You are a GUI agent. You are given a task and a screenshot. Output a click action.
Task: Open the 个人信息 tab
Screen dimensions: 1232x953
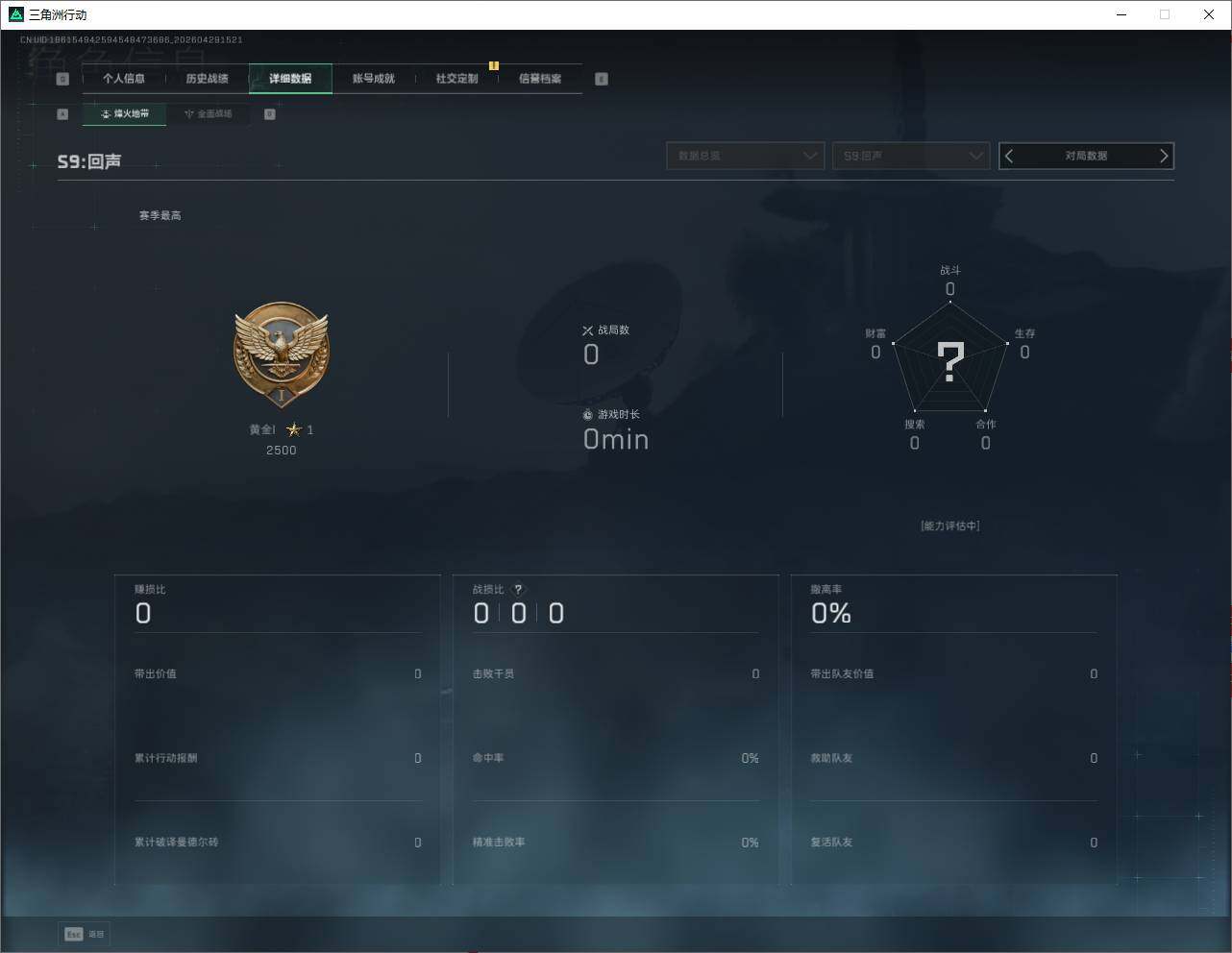(124, 79)
